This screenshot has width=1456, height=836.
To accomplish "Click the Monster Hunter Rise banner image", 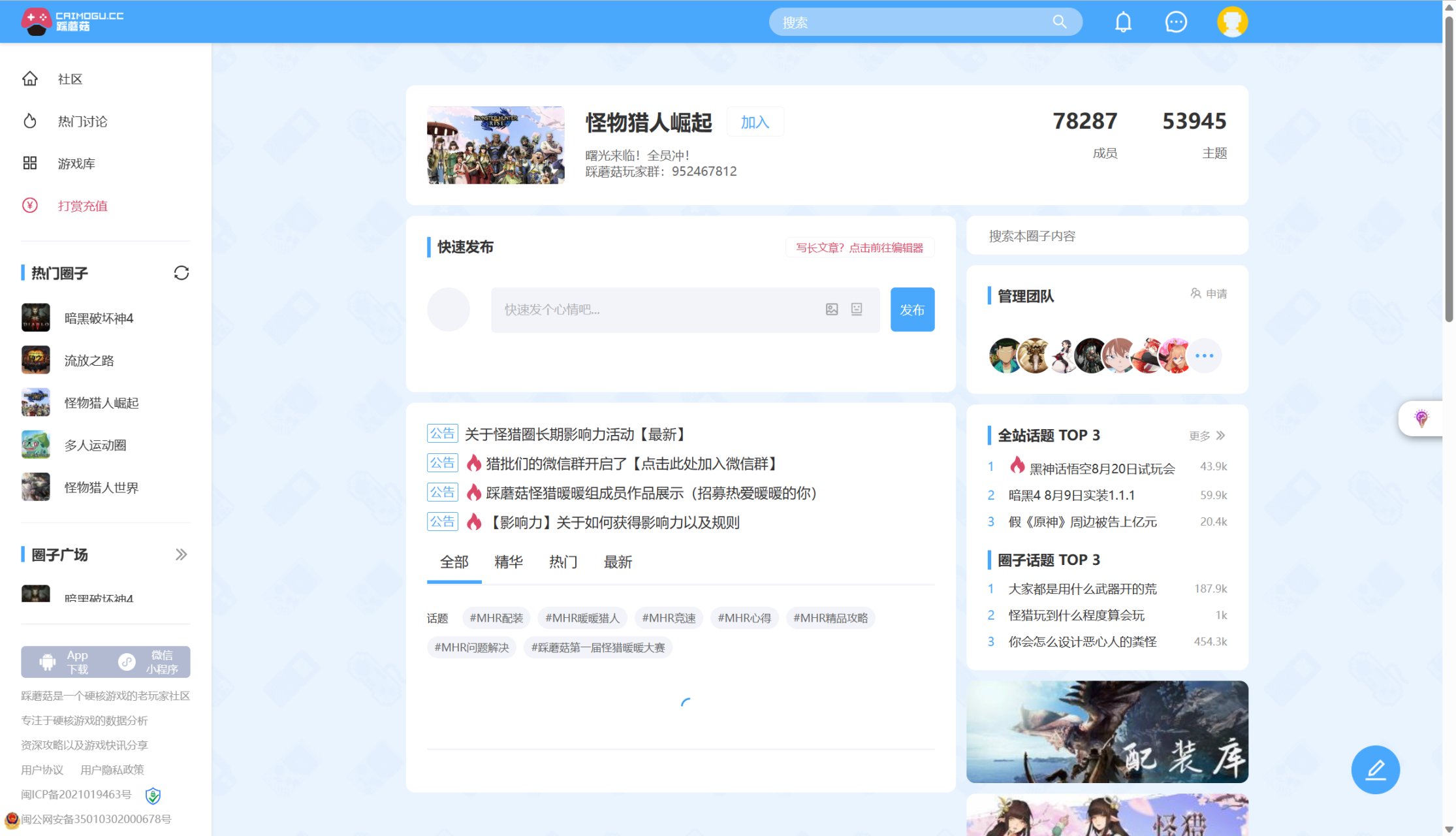I will click(496, 145).
